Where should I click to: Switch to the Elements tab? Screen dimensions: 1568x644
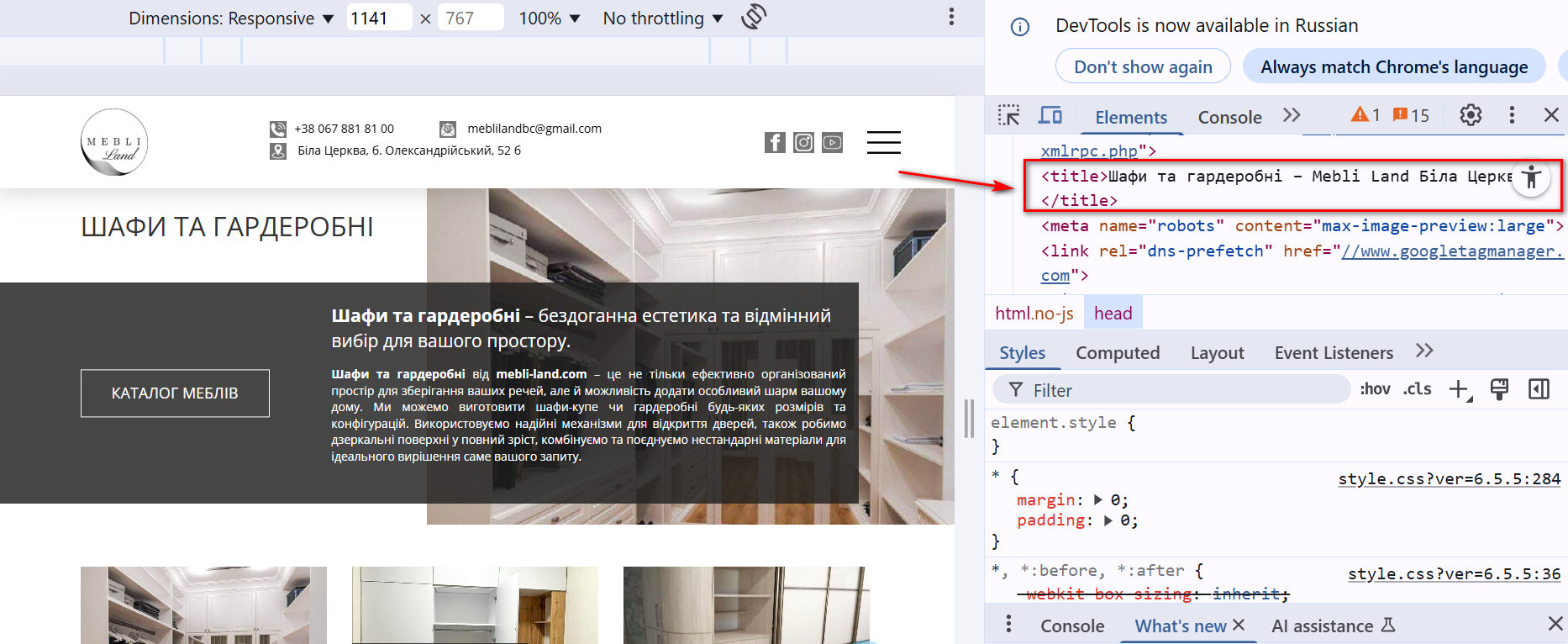coord(1131,118)
